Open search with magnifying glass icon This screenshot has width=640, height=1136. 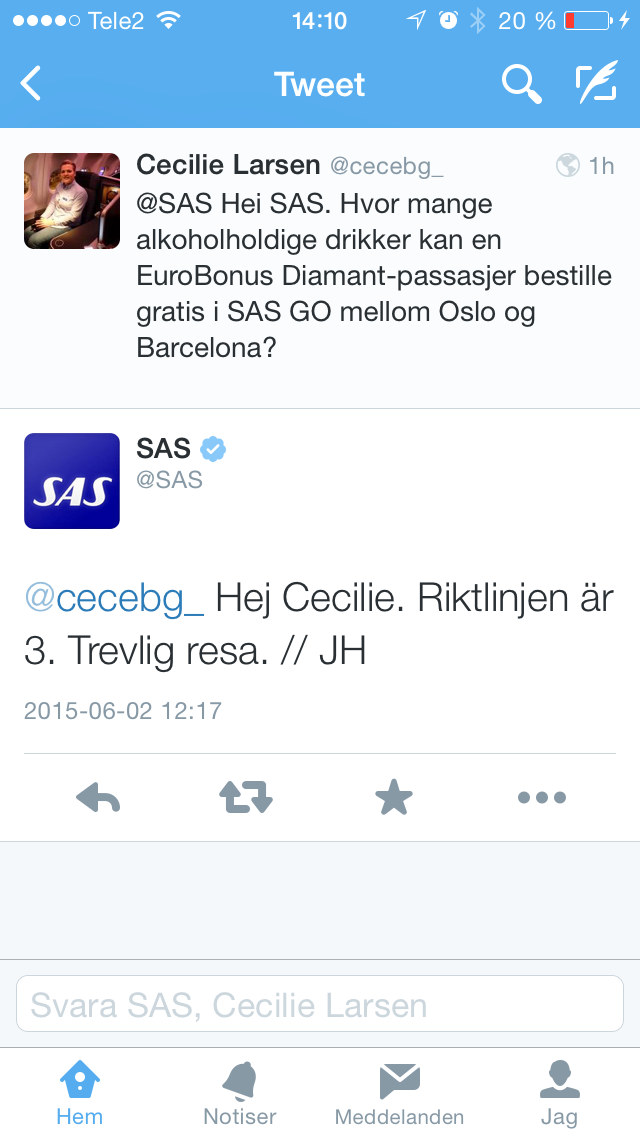521,84
